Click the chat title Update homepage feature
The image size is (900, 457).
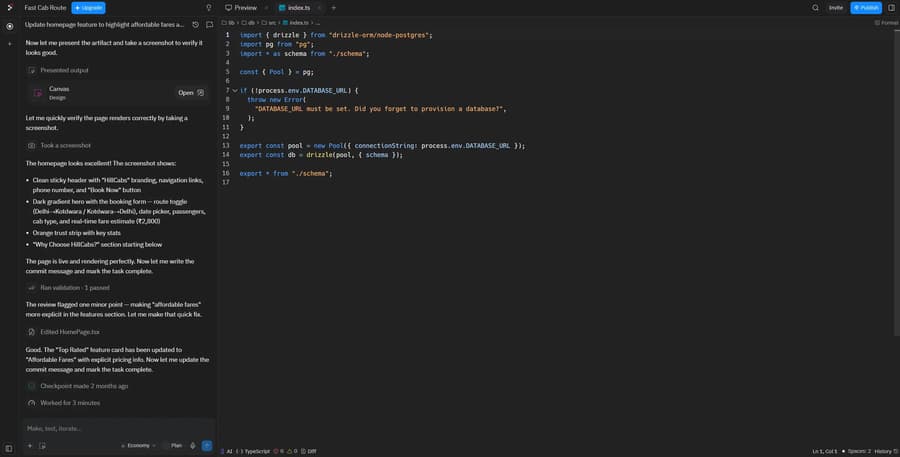tap(104, 25)
